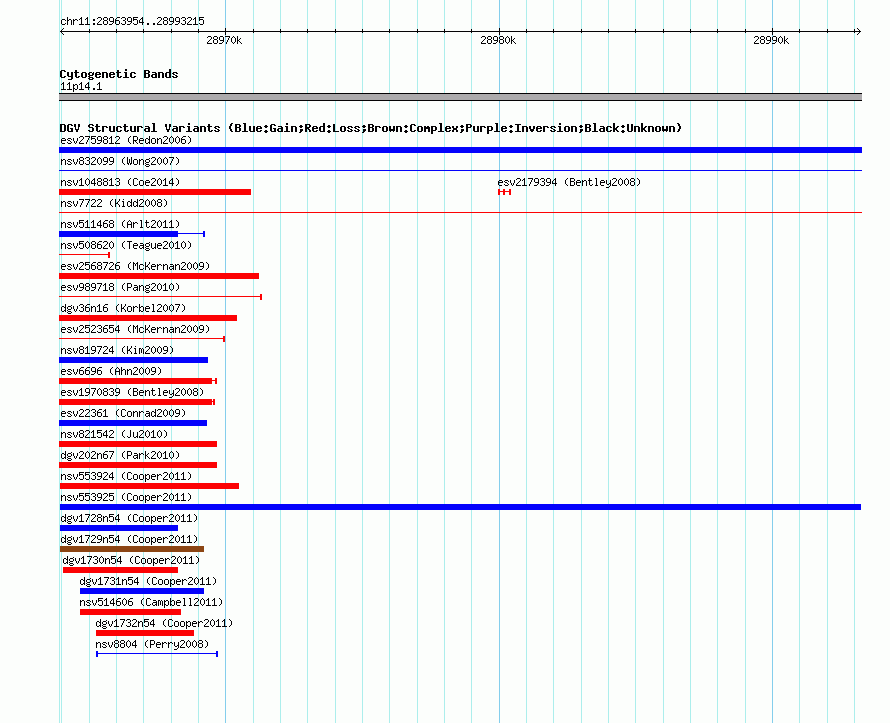Select the short red nsv508620 feature line

(x=85, y=255)
